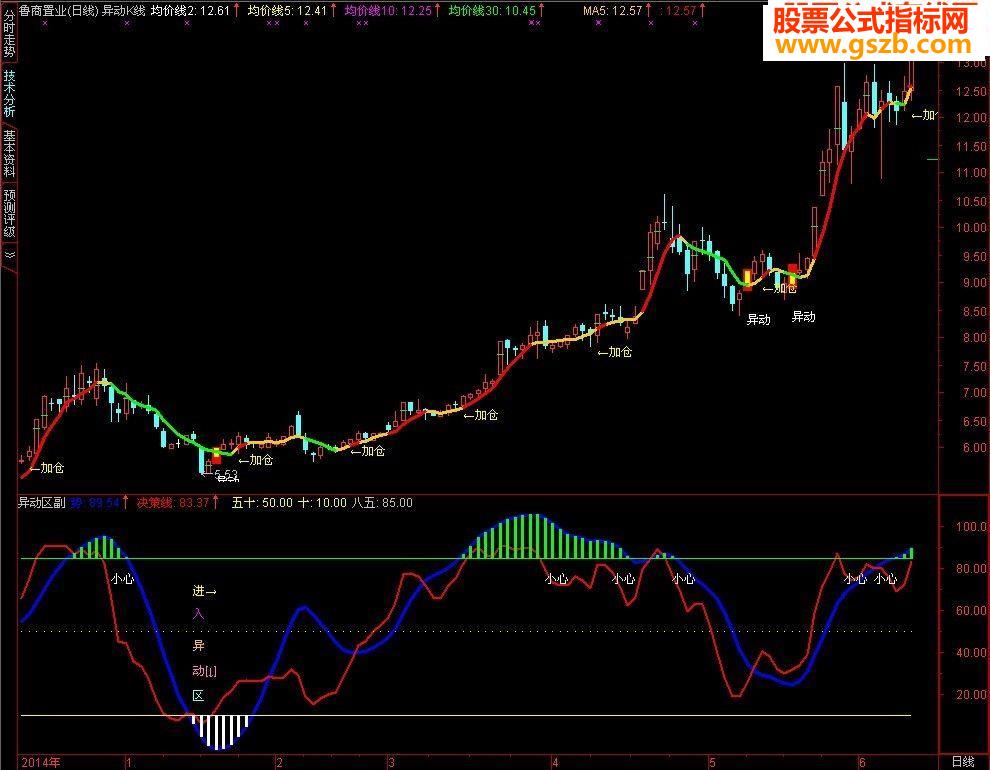Select the 预测评级 side tab
Viewport: 990px width, 770px height.
pyautogui.click(x=9, y=213)
